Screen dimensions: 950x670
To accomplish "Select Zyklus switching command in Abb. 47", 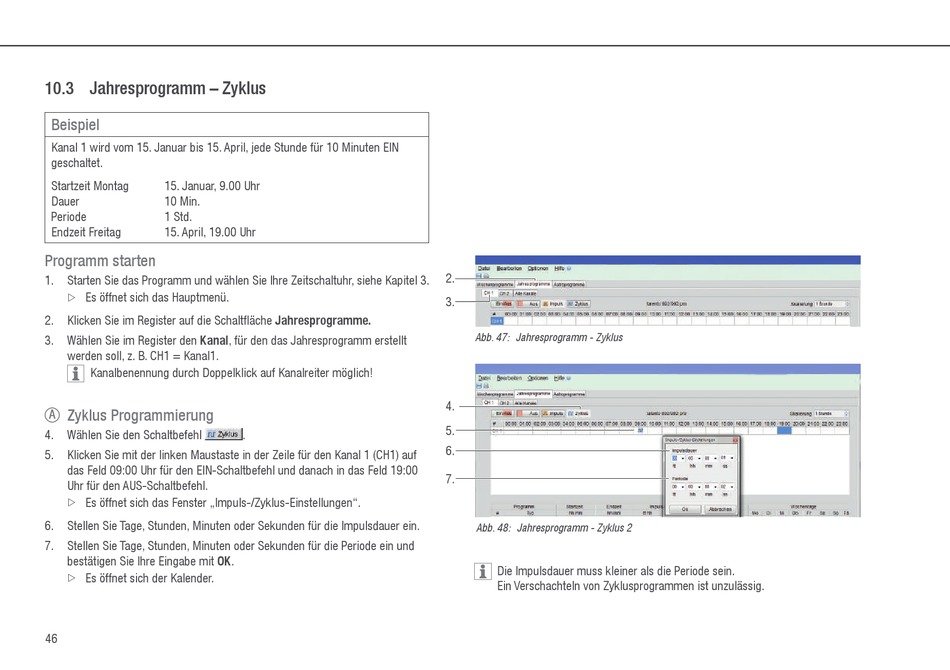I will pyautogui.click(x=579, y=304).
